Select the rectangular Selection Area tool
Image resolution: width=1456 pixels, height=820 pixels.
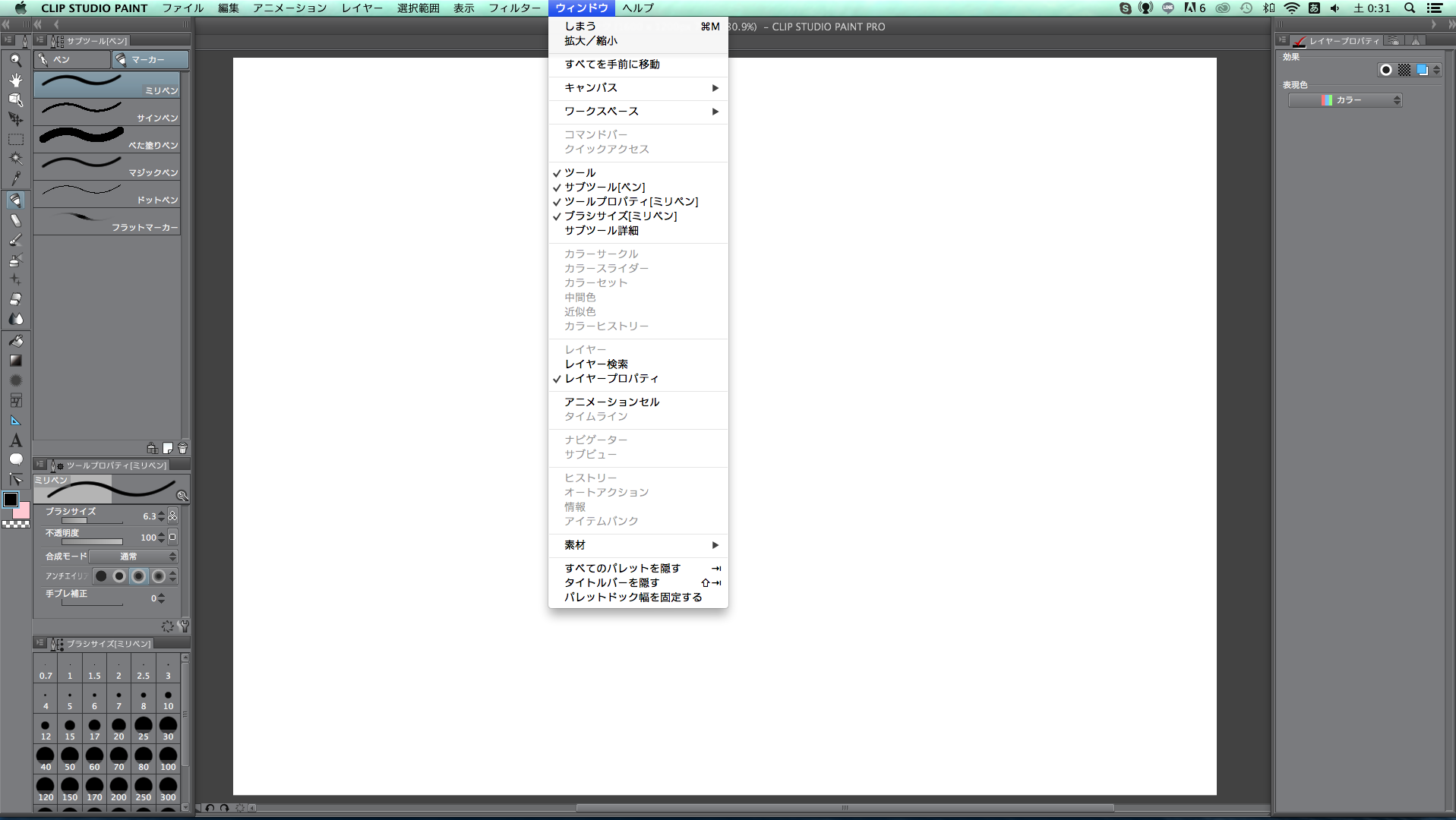click(15, 139)
